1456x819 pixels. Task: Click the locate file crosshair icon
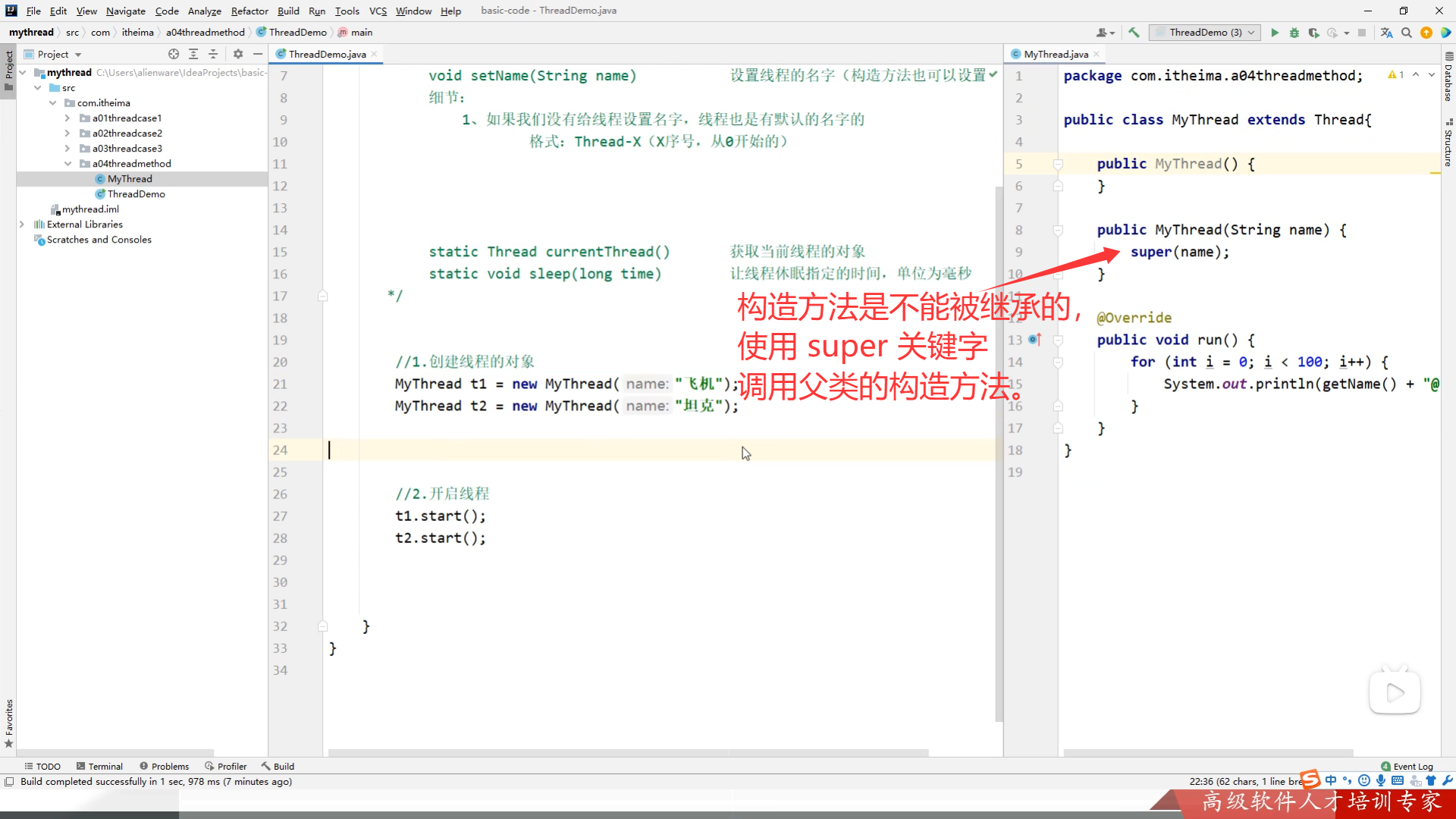tap(174, 54)
